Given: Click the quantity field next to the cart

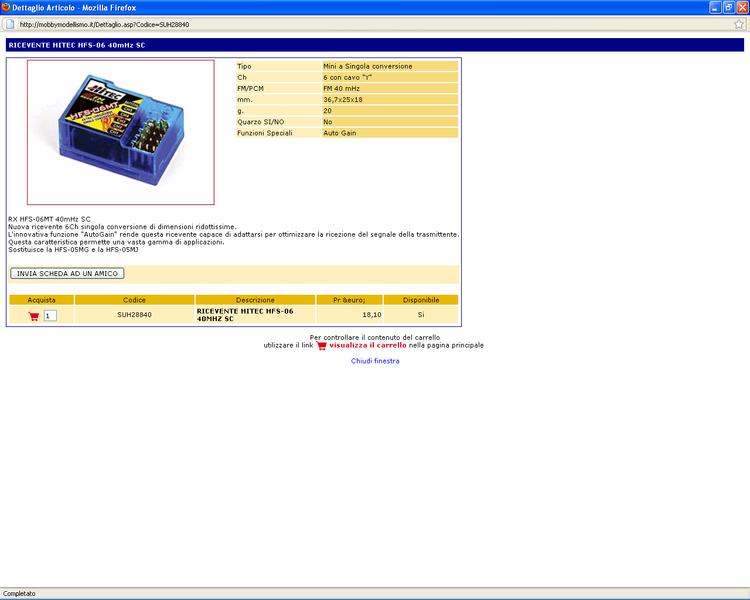Looking at the screenshot, I should (x=50, y=316).
